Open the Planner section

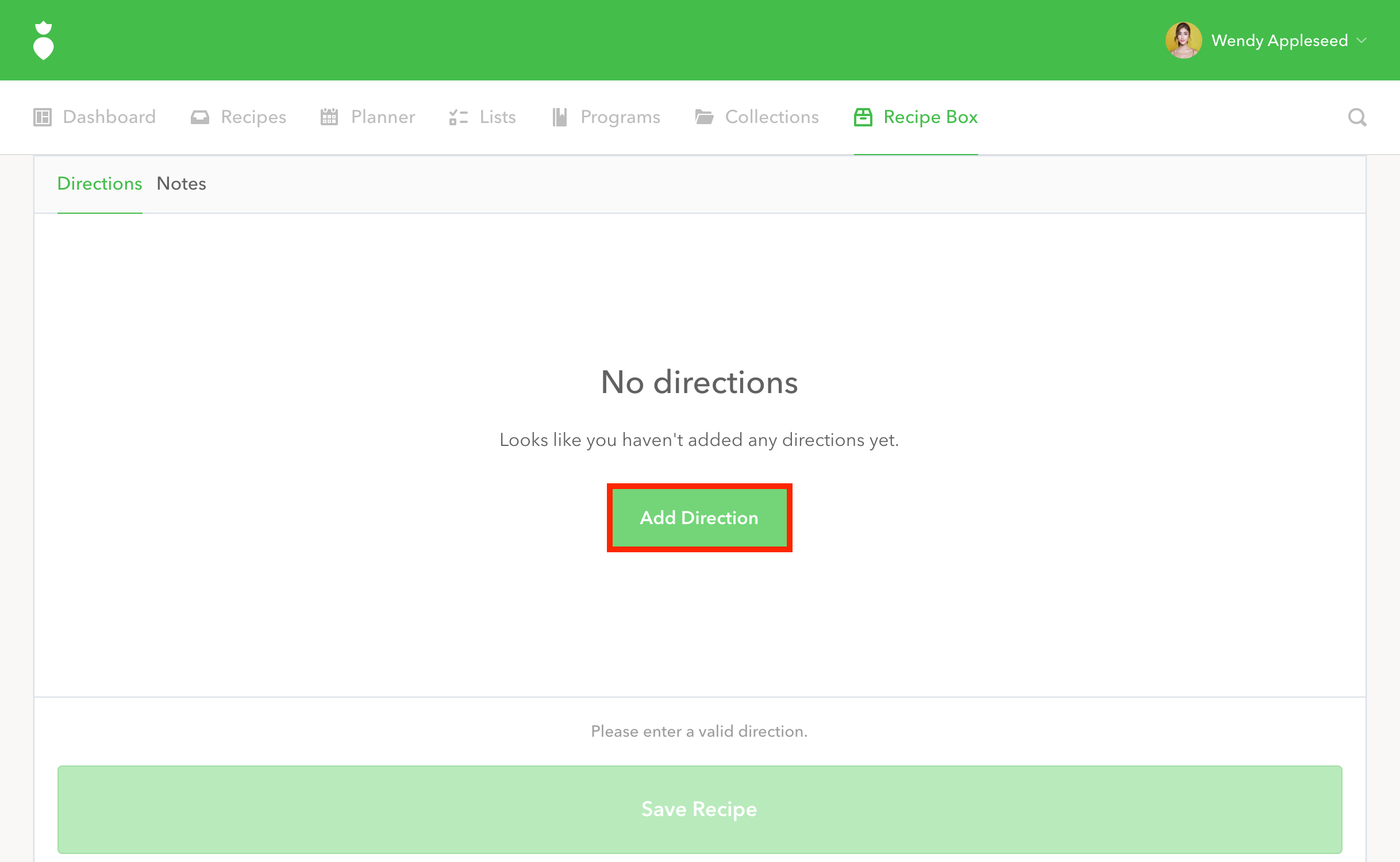[x=383, y=117]
